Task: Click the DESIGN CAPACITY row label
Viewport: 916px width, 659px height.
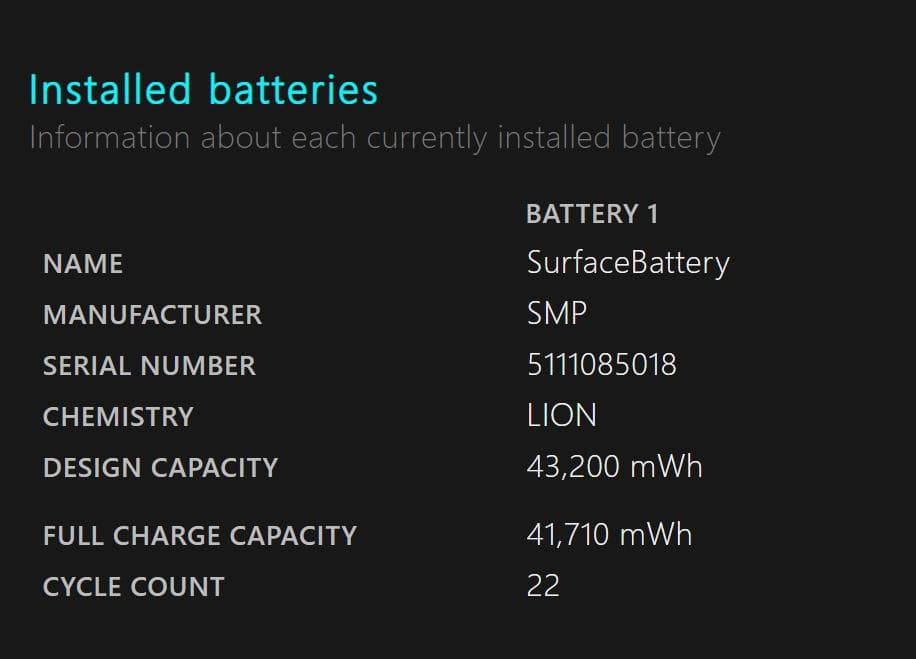Action: 160,468
